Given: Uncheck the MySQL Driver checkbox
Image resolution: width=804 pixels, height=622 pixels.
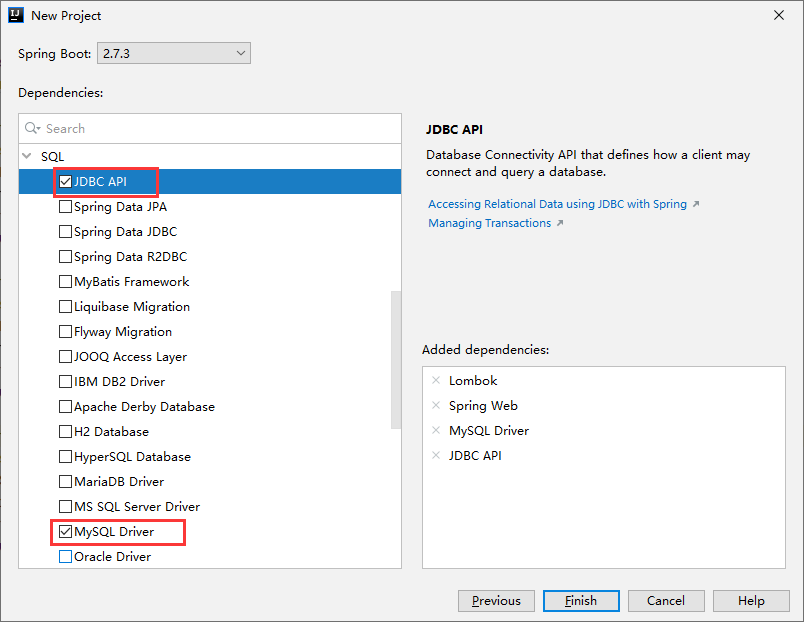Looking at the screenshot, I should tap(65, 532).
